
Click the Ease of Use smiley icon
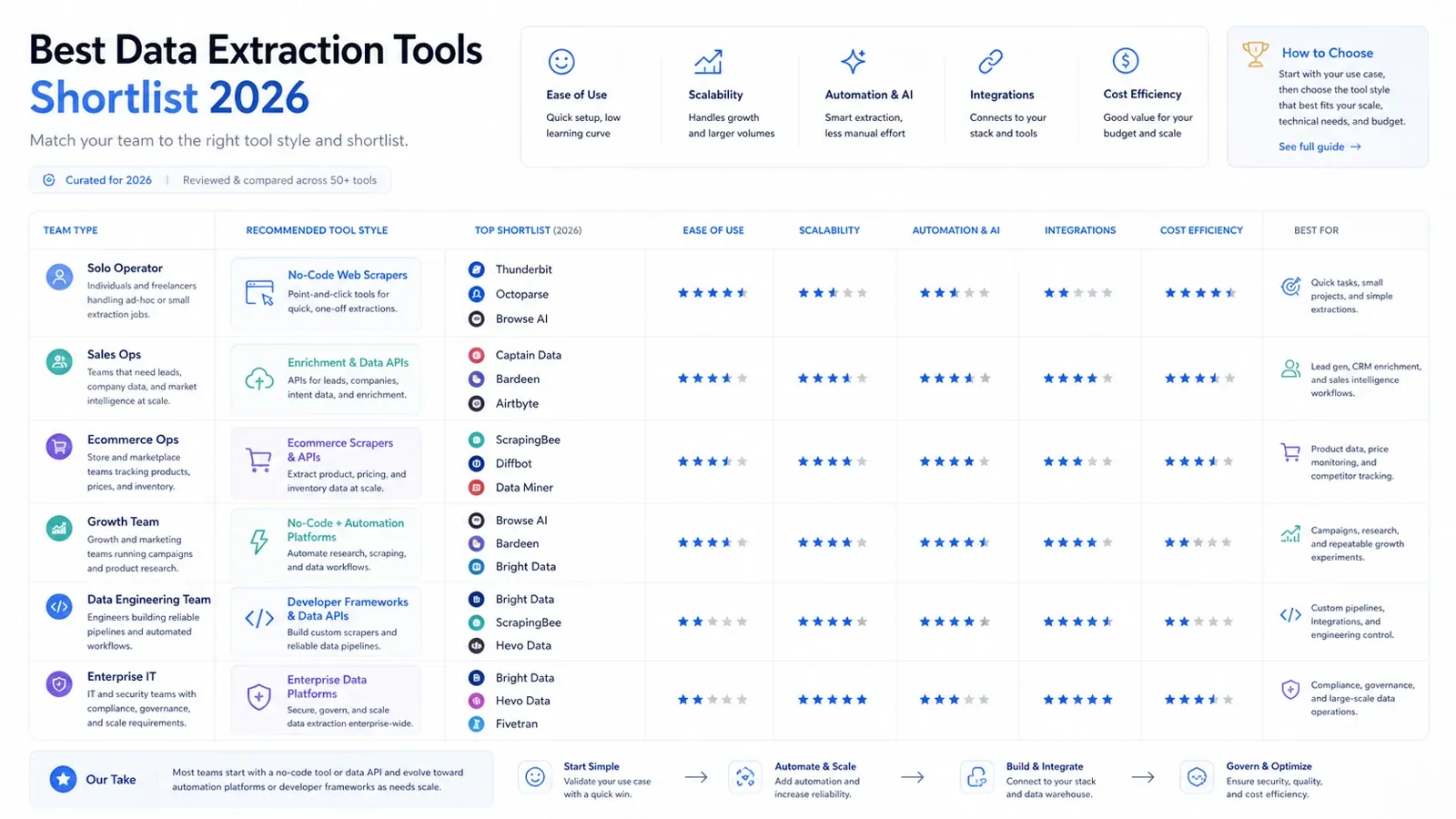pyautogui.click(x=561, y=62)
